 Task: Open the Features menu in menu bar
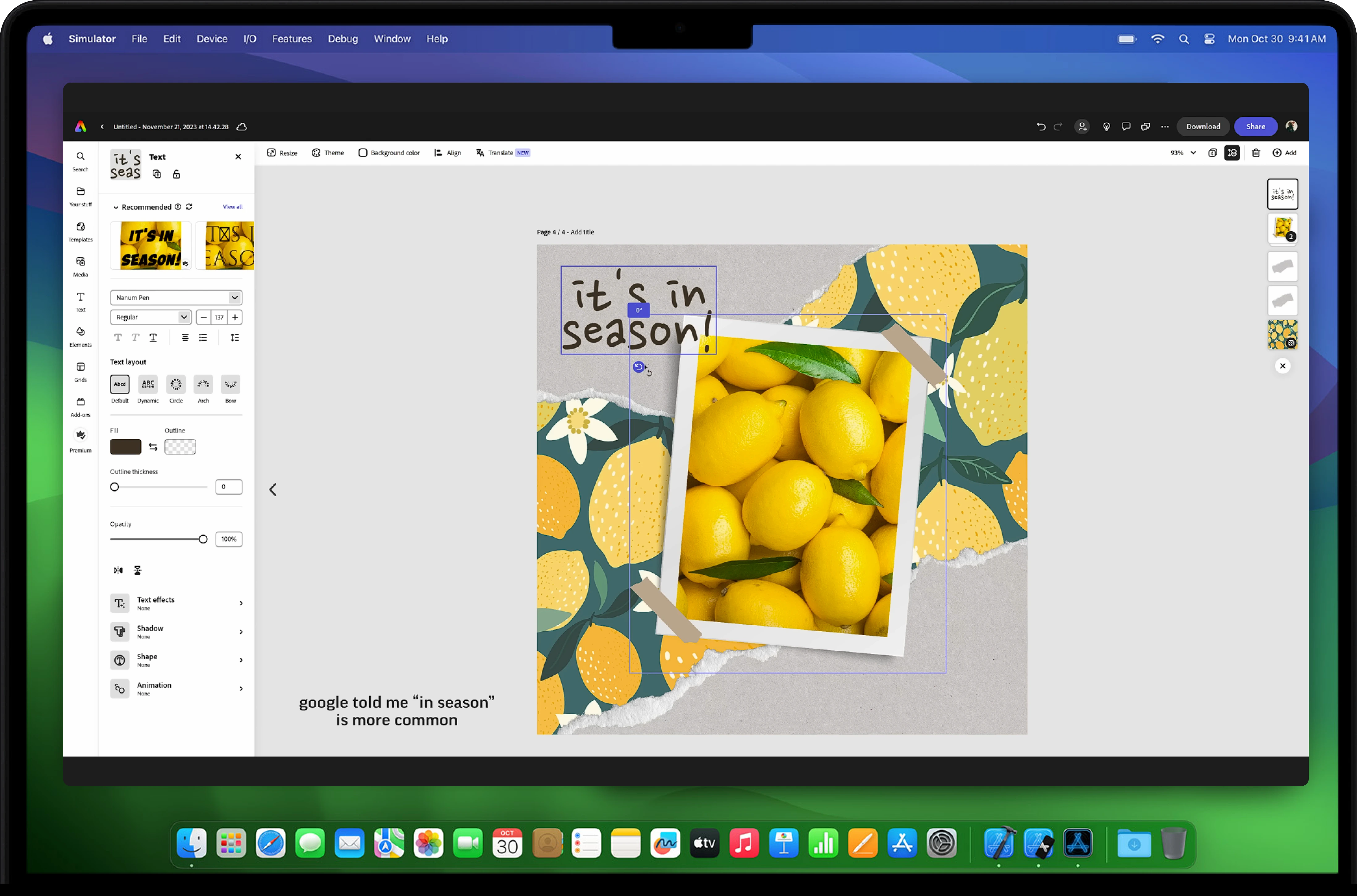[291, 39]
